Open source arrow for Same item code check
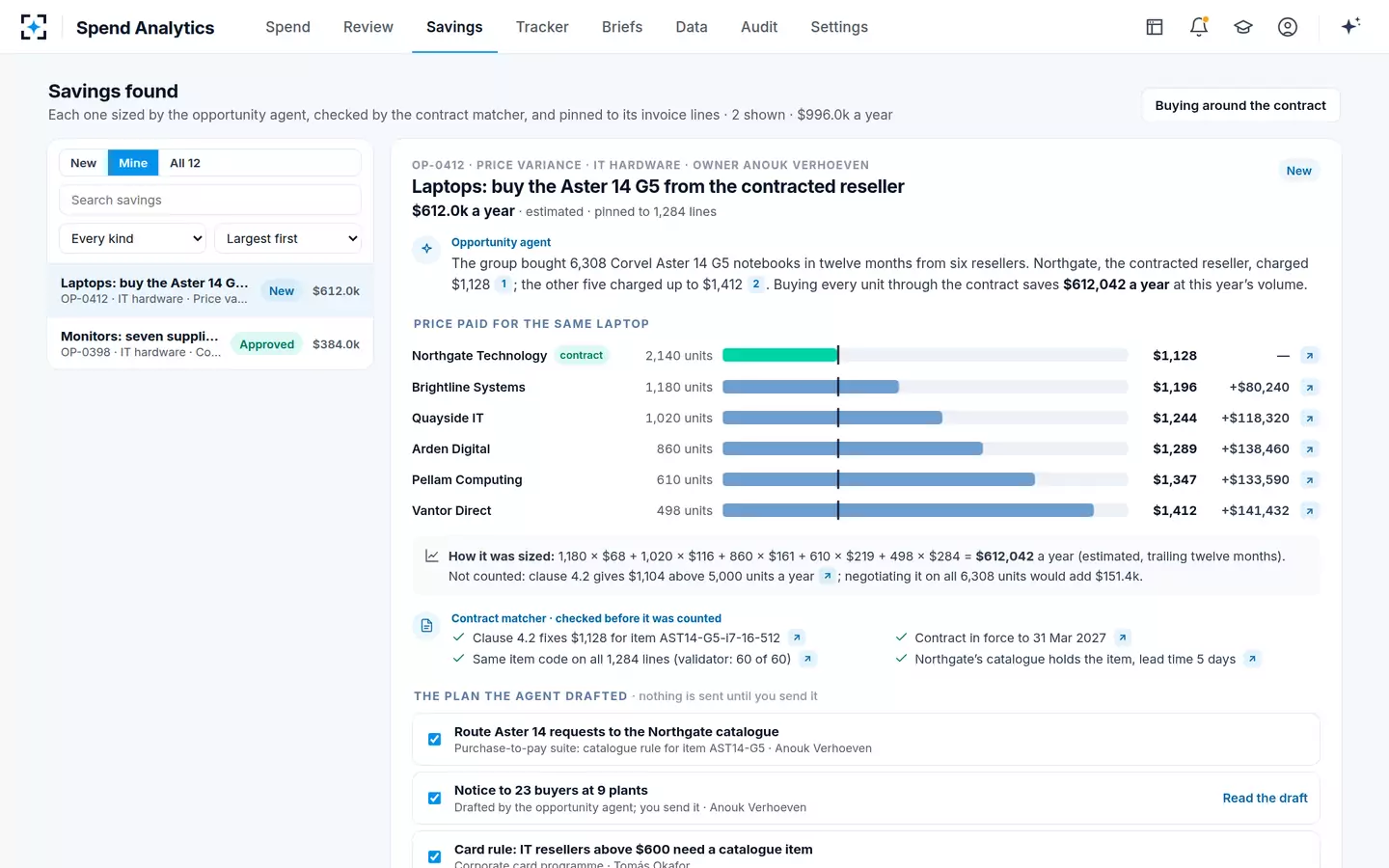This screenshot has width=1389, height=868. click(x=808, y=659)
